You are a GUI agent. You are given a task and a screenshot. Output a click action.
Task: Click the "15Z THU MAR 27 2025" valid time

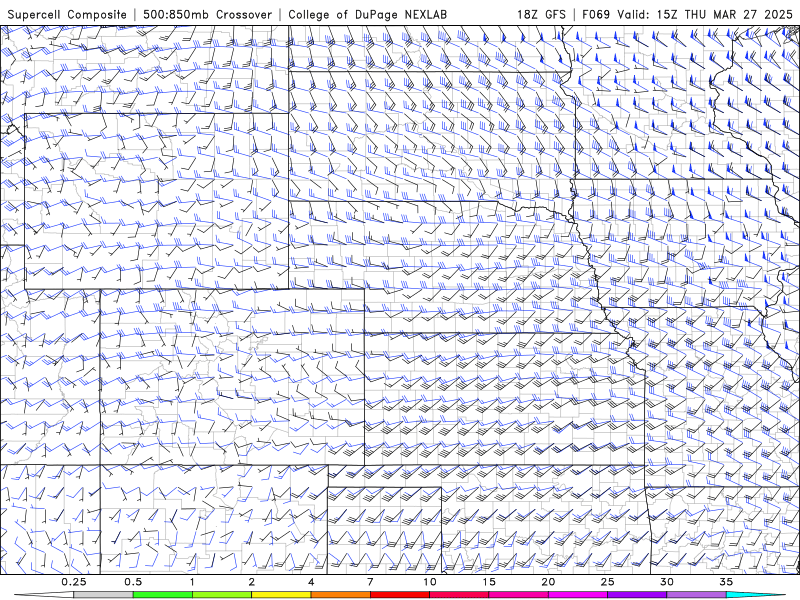click(x=724, y=14)
